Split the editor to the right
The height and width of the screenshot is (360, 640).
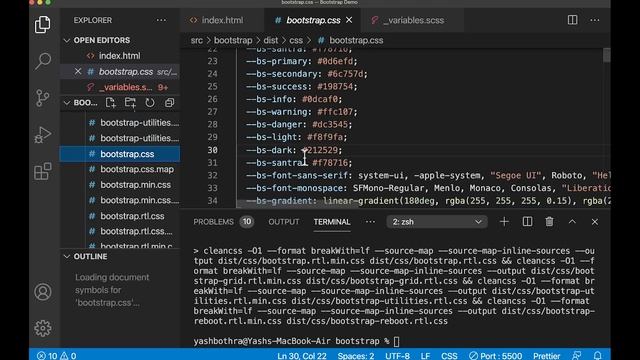(x=572, y=20)
